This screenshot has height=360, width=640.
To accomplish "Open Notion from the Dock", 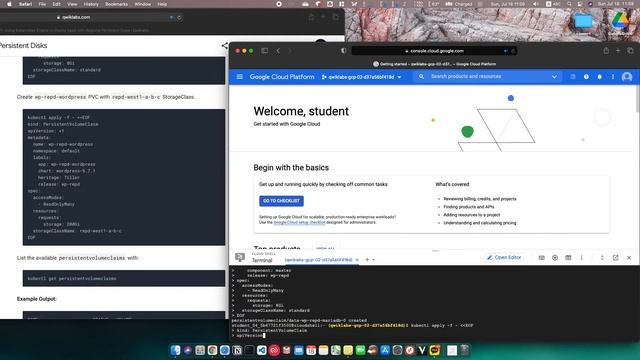I will pyautogui.click(x=237, y=350).
